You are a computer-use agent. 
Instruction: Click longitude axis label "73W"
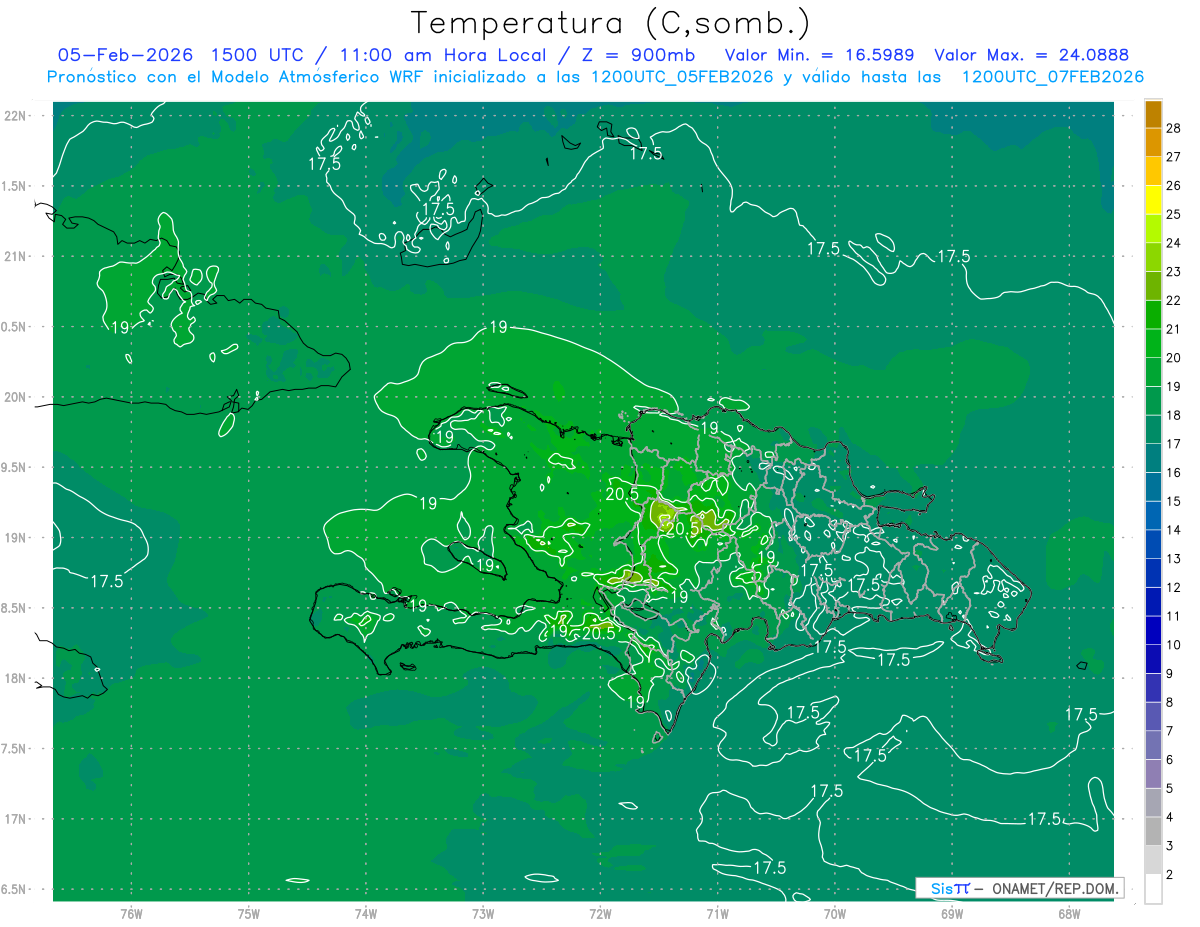coord(483,913)
